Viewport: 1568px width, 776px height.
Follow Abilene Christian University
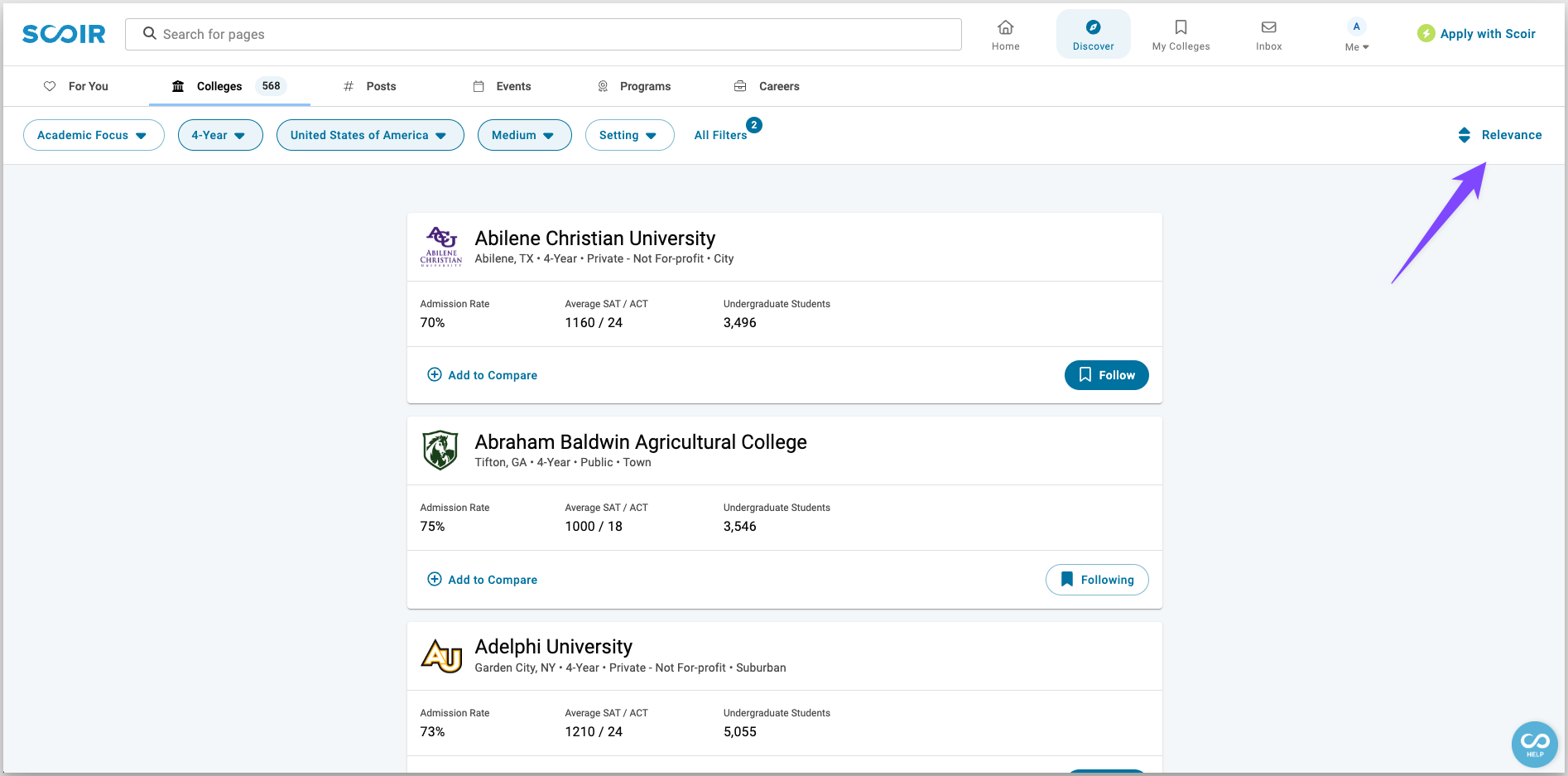1106,375
